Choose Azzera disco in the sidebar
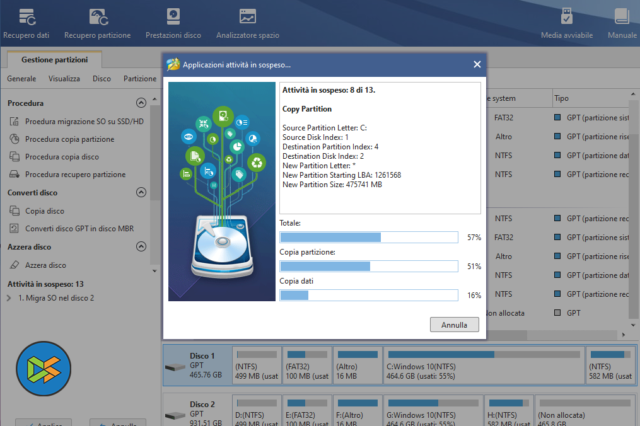Screen dimensions: 640x426 point(44,265)
